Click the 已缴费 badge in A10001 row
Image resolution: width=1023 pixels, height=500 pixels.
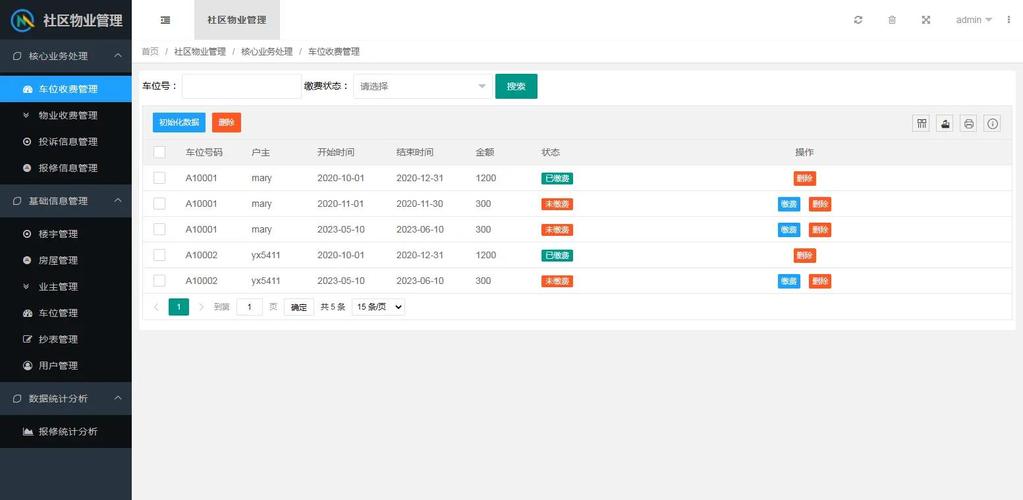(557, 178)
